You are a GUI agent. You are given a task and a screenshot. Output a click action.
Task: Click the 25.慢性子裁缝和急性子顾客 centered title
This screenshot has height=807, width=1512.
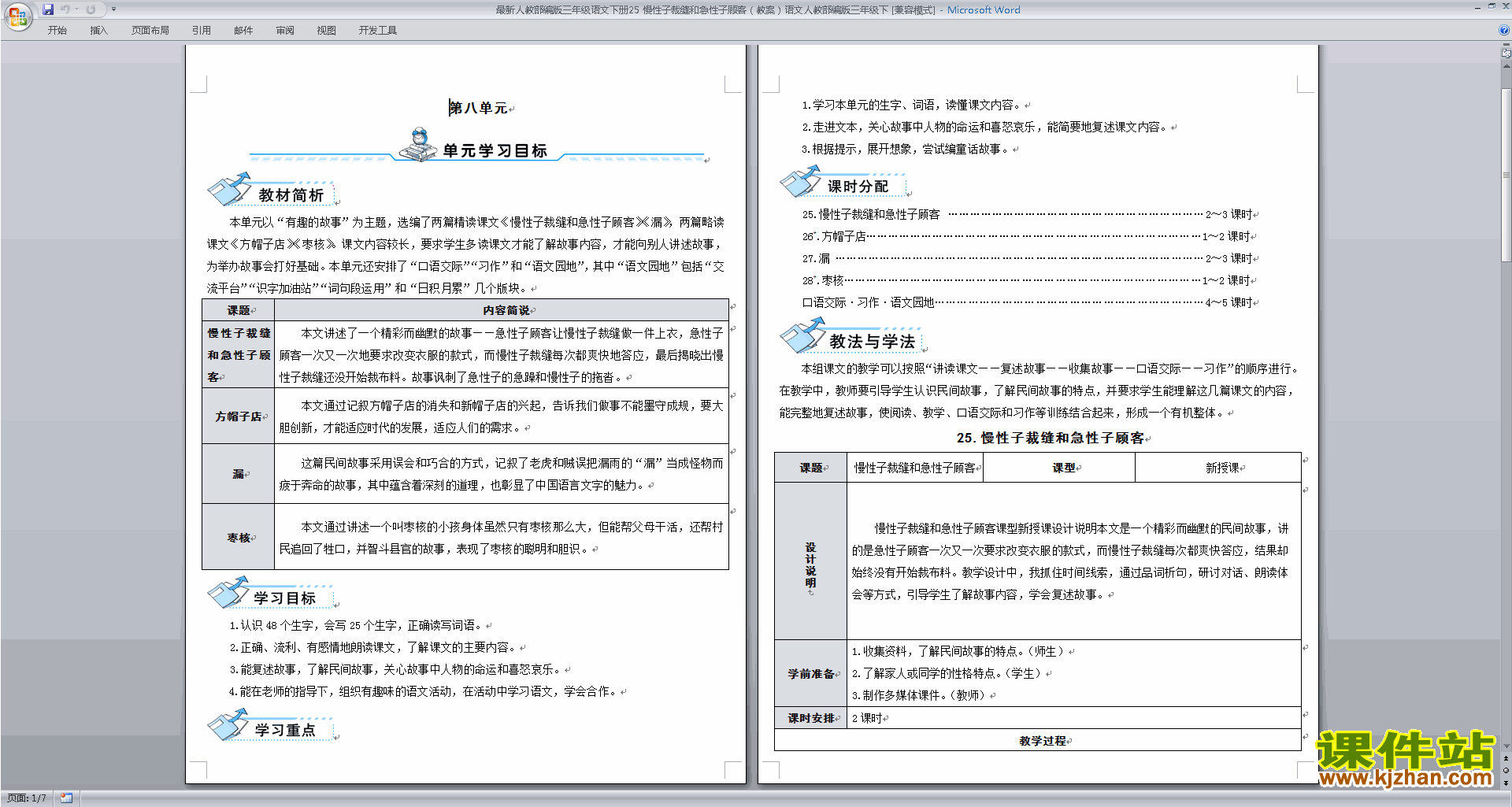pyautogui.click(x=1051, y=438)
